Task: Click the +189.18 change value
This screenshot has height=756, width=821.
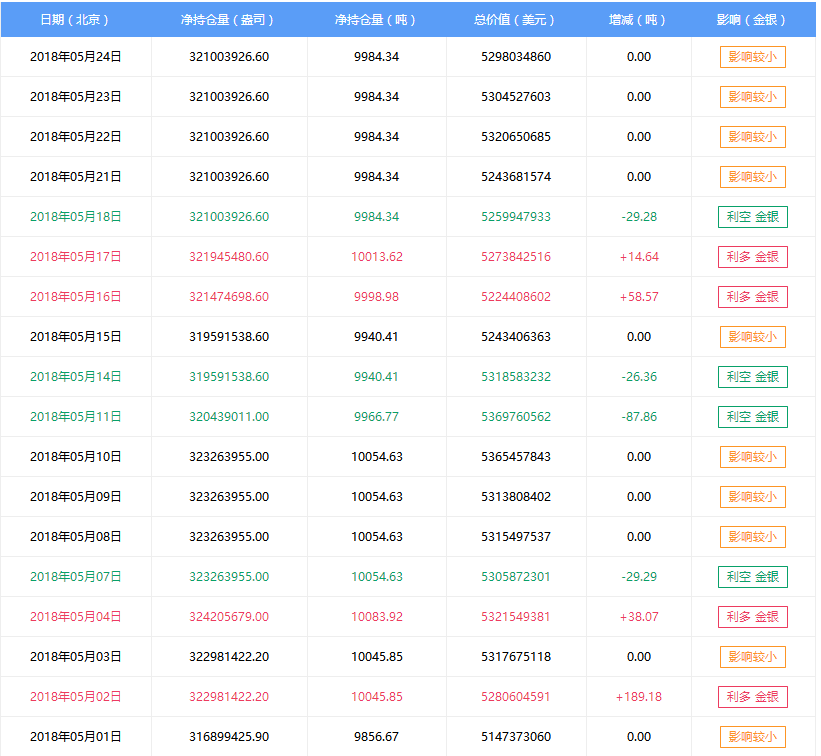Action: pos(639,697)
